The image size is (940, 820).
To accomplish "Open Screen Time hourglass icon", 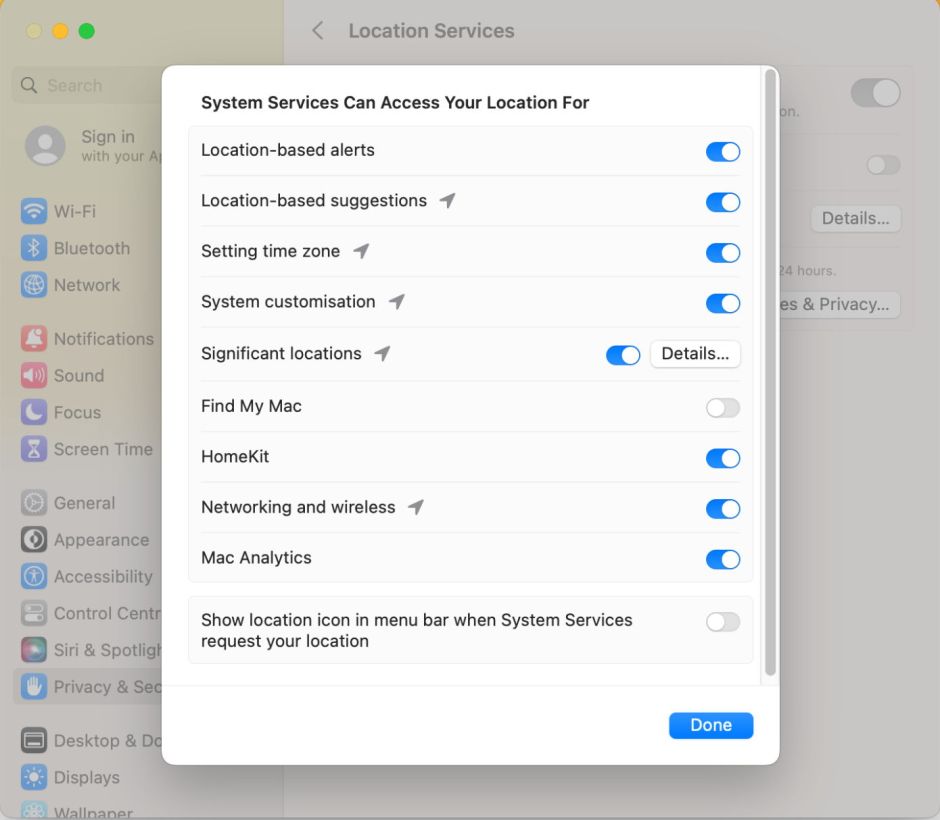I will point(34,449).
